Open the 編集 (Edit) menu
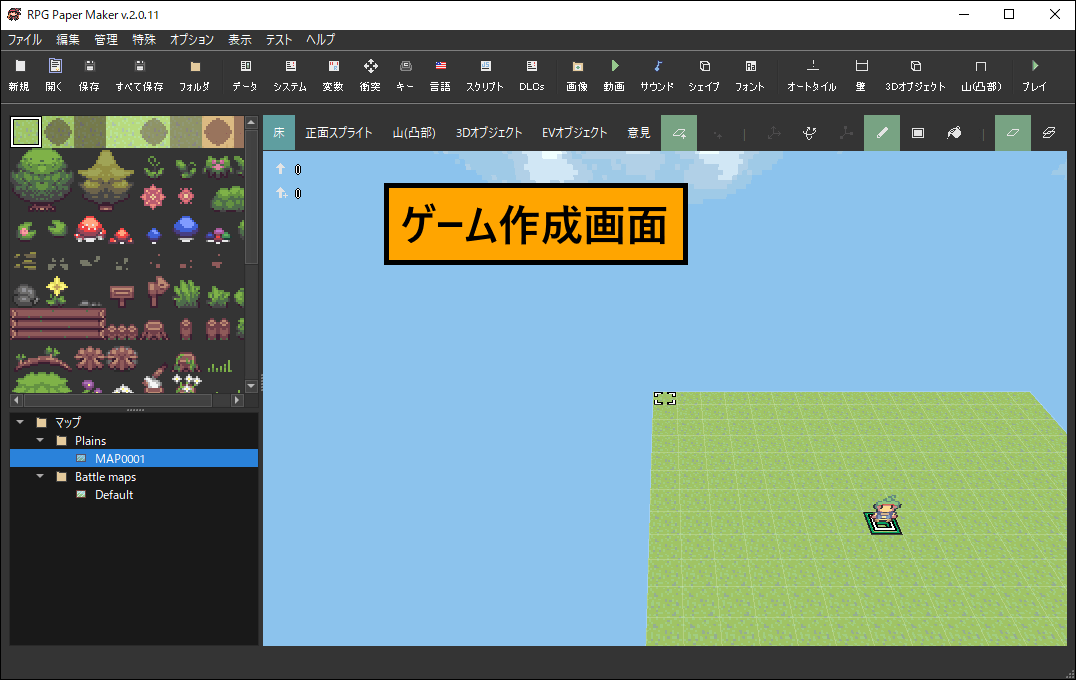 tap(68, 40)
